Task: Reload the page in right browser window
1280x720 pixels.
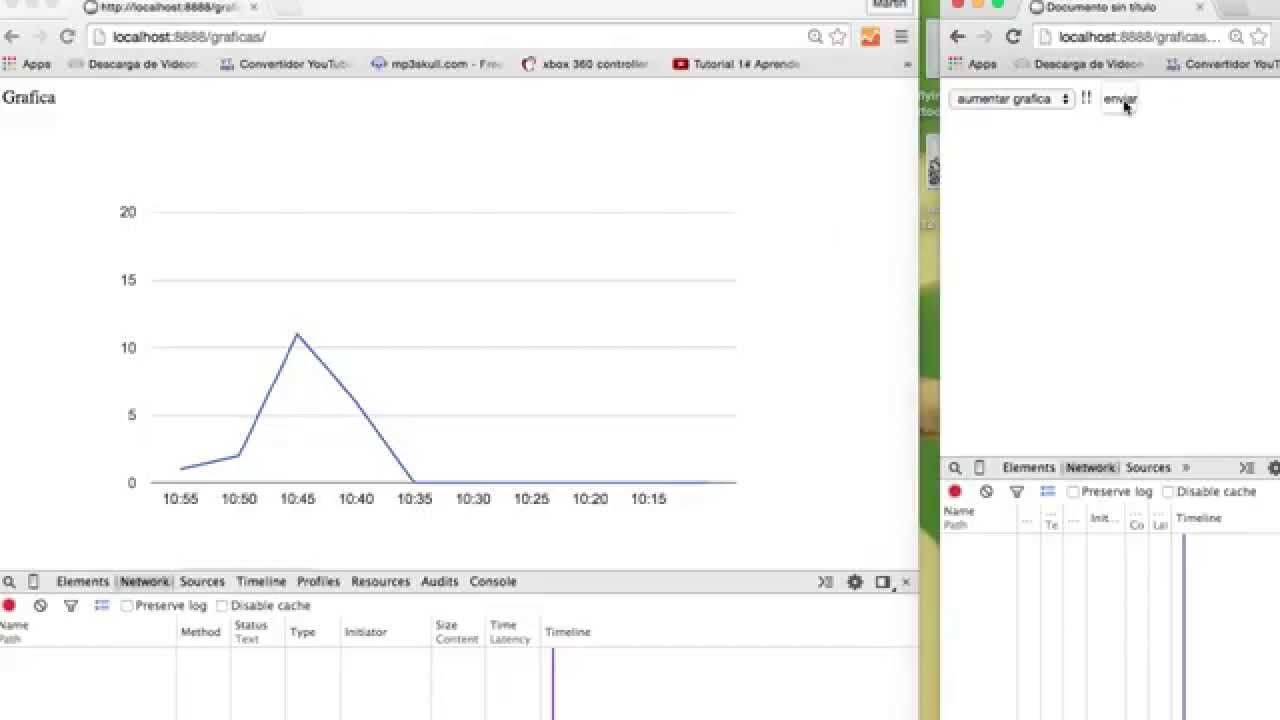Action: tap(1013, 37)
